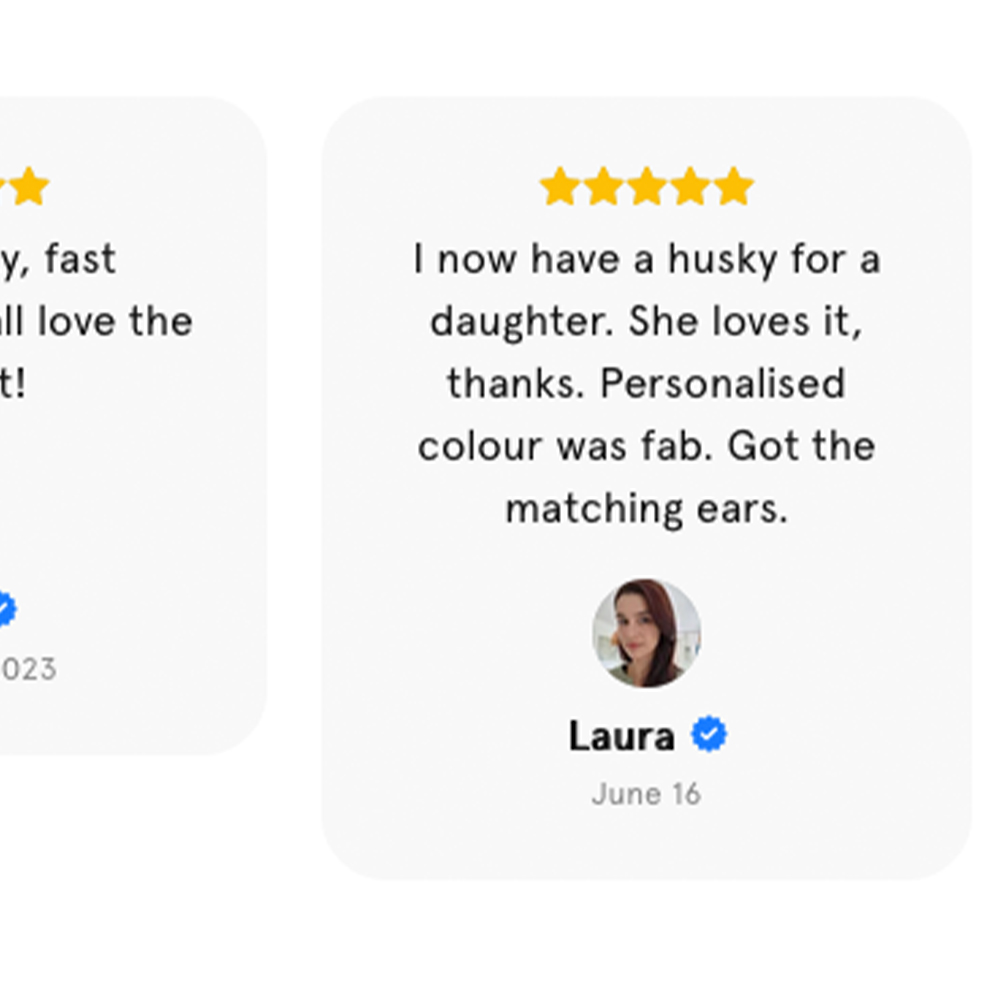
Task: Click the second star in Laura's rating
Action: 603,187
